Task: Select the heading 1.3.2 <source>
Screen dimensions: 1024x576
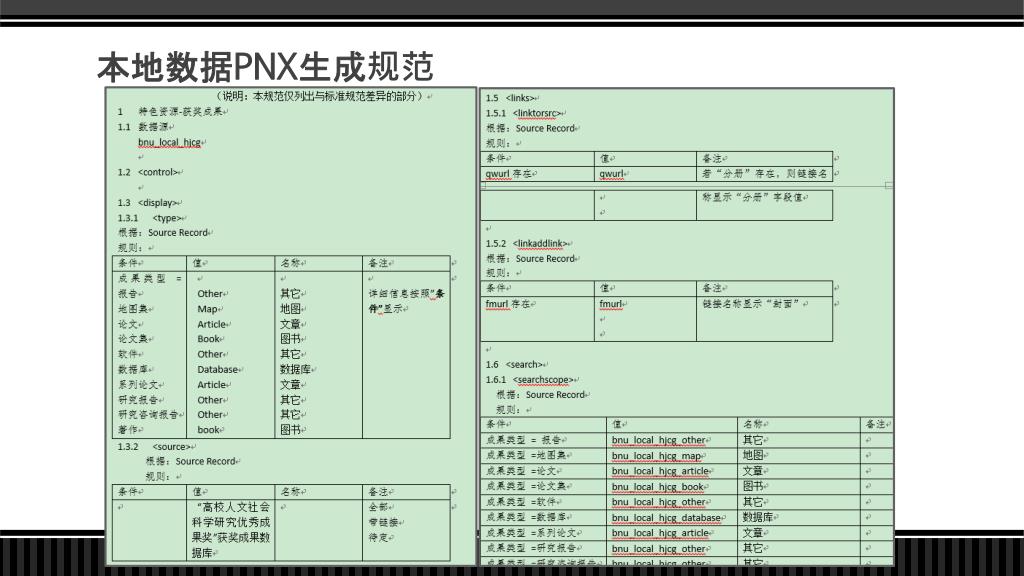Action: coord(154,447)
